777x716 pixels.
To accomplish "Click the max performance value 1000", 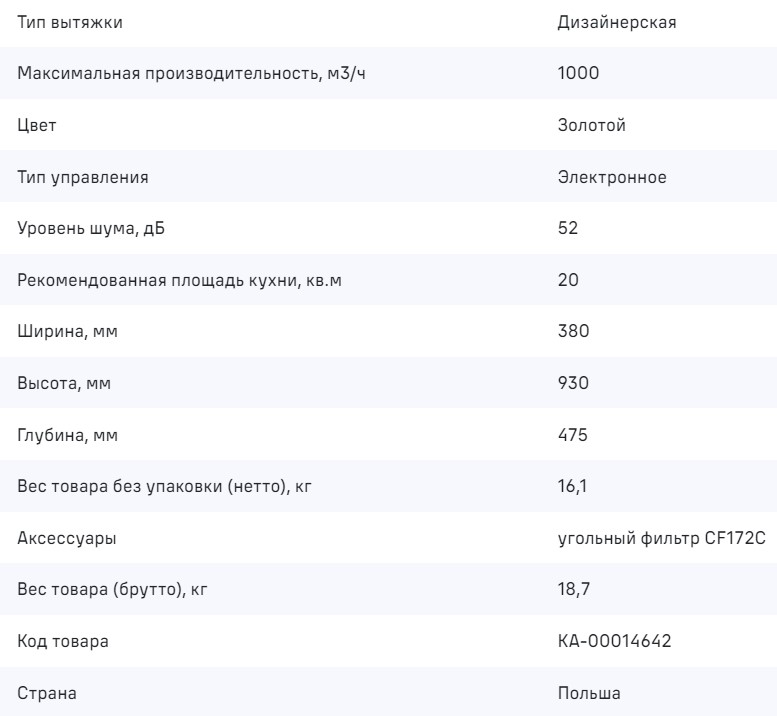I will 578,74.
